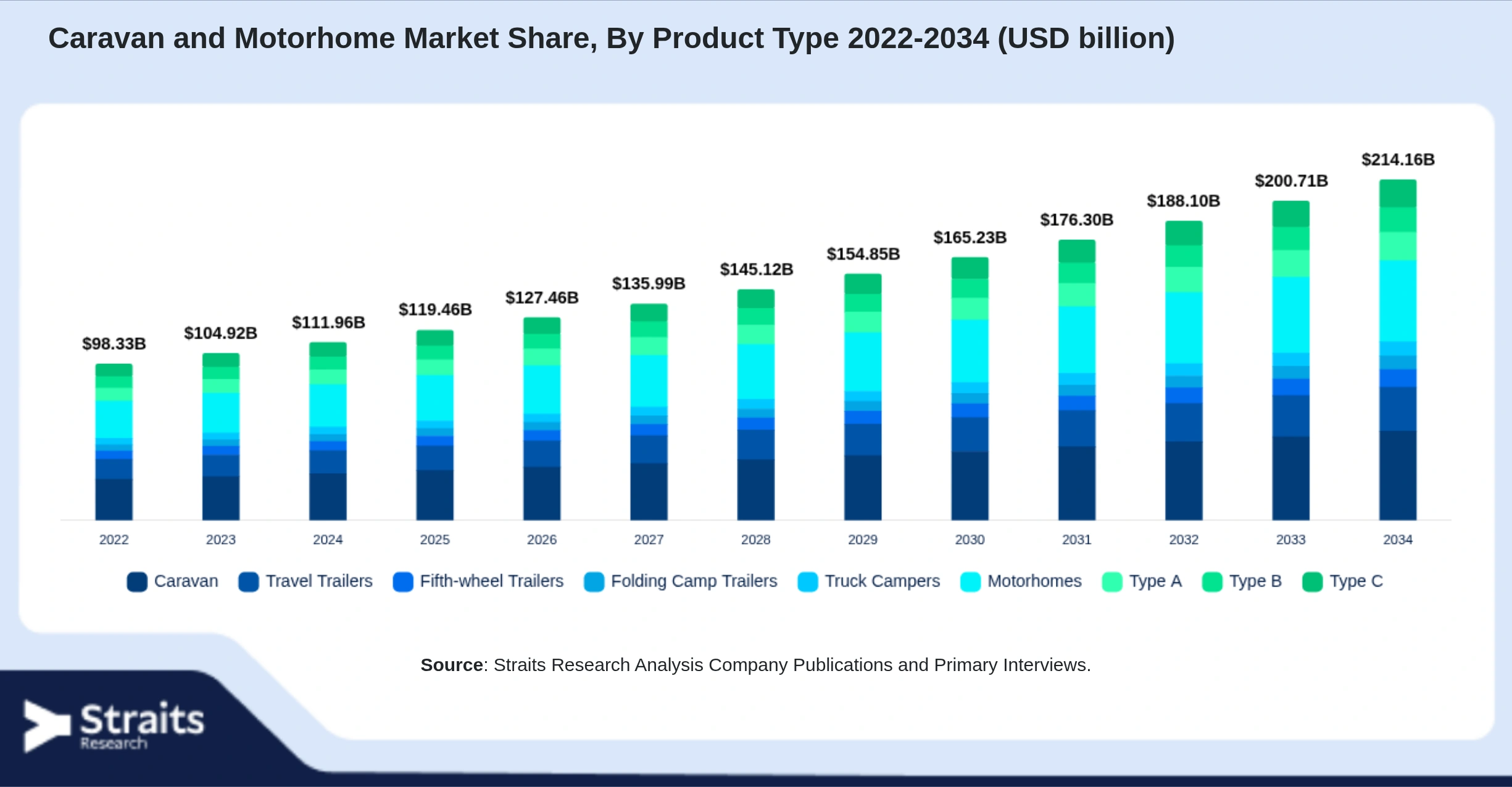The image size is (1512, 787).
Task: Click the $127.46B value label
Action: (x=542, y=298)
